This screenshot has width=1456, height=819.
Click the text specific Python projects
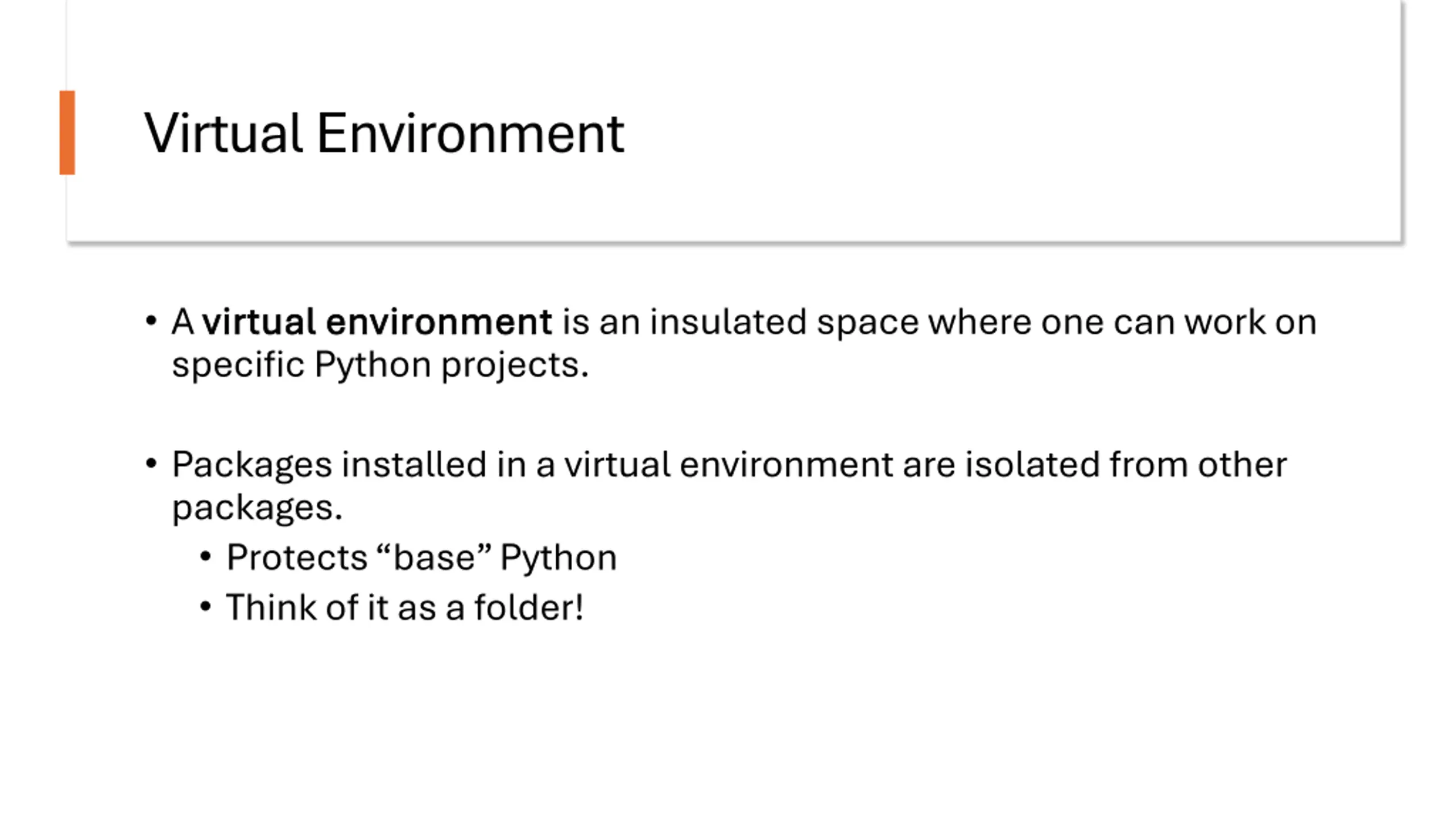click(x=380, y=365)
